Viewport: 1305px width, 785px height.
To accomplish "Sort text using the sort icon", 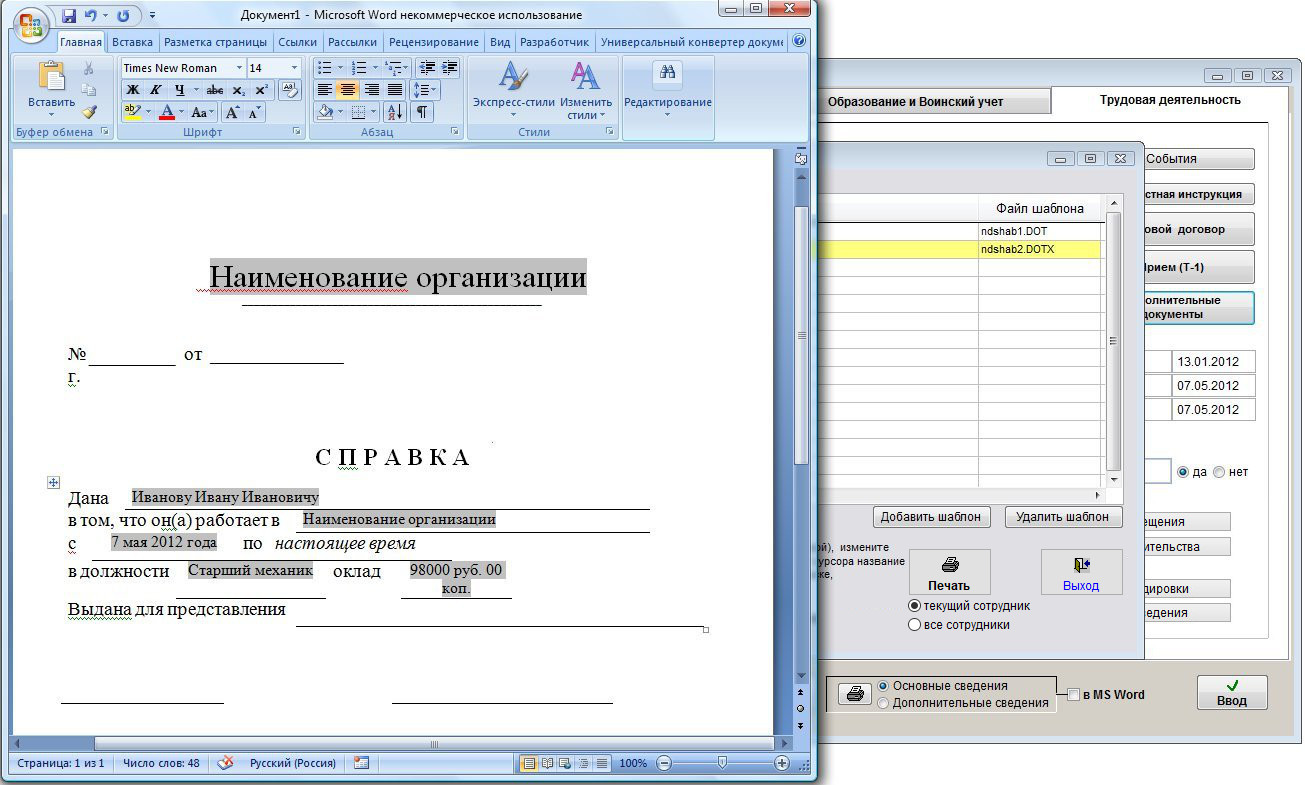I will click(x=394, y=113).
